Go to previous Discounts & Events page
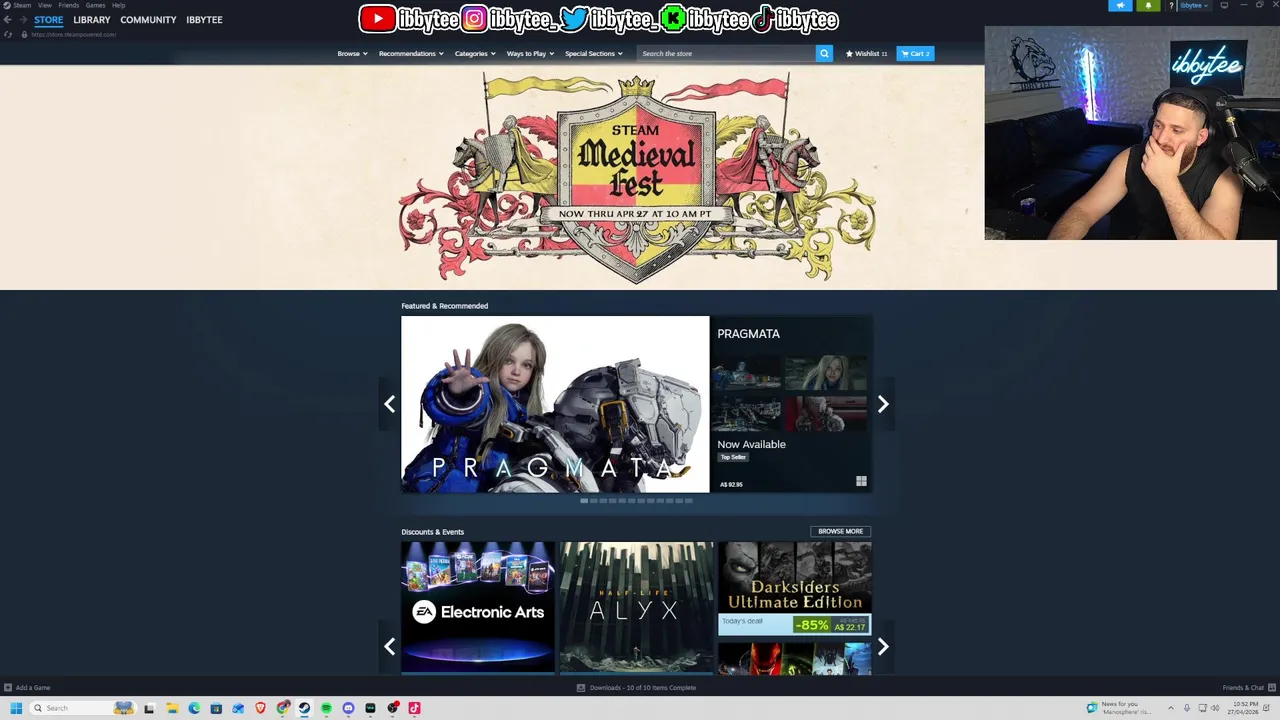 (x=389, y=646)
